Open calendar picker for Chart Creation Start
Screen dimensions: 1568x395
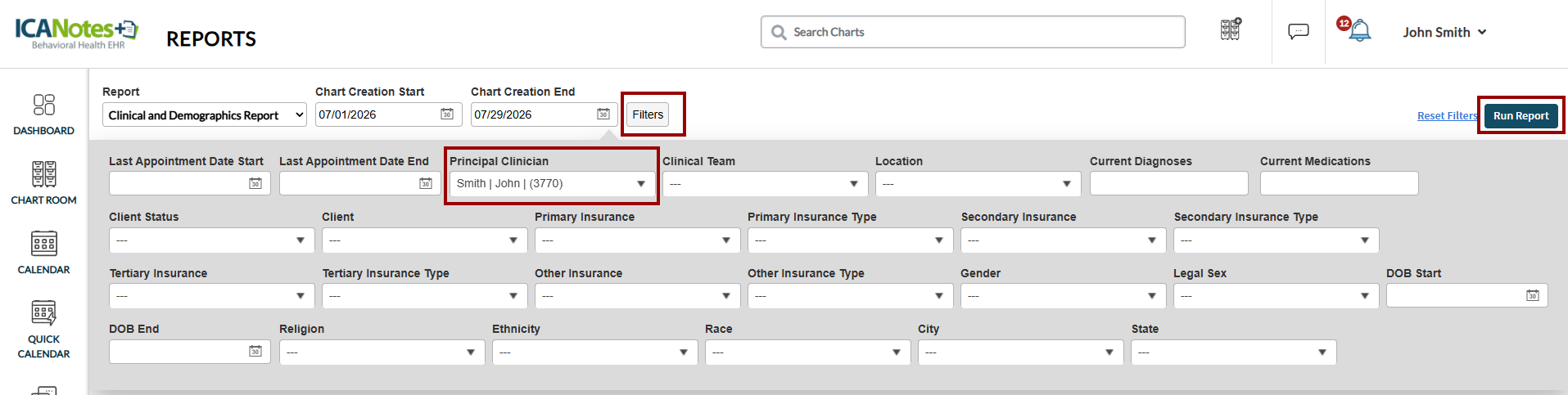(x=447, y=114)
